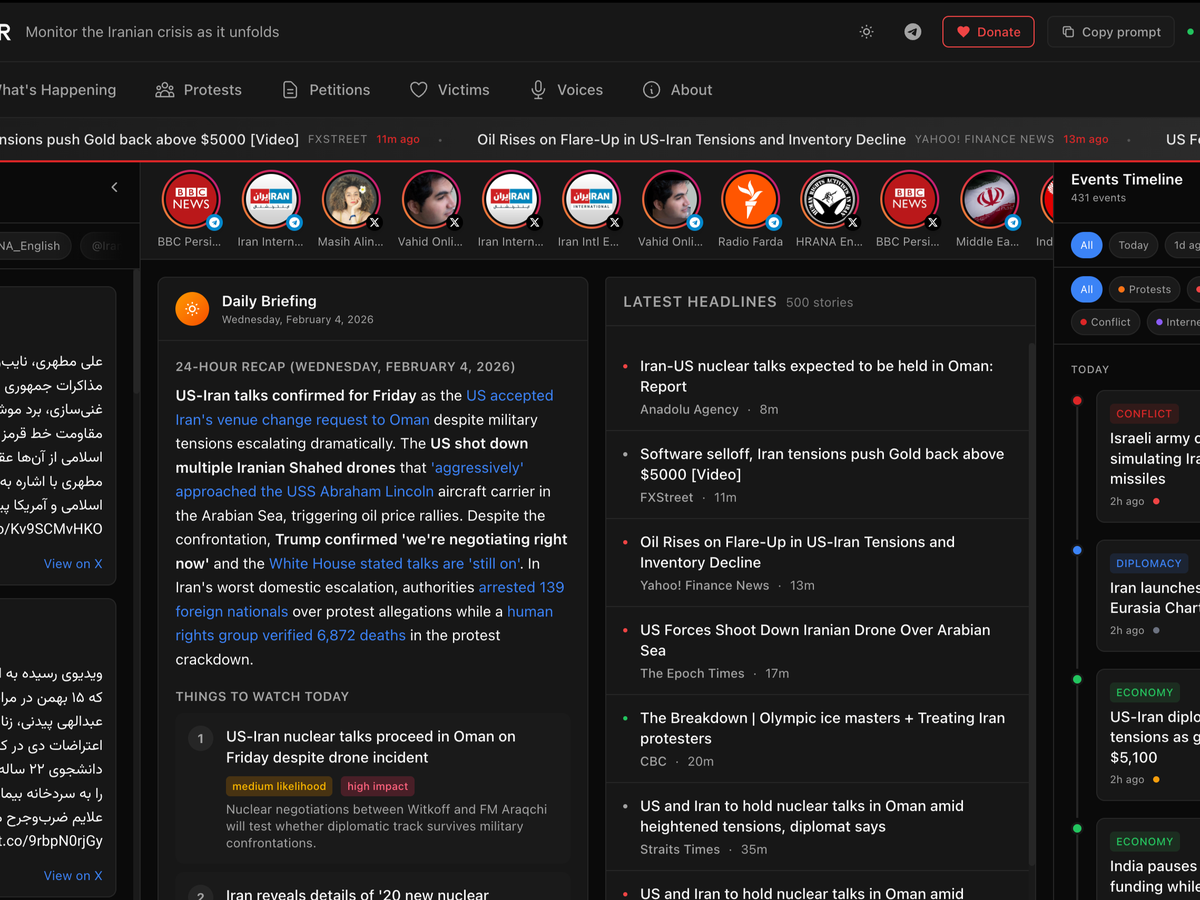The height and width of the screenshot is (900, 1200).
Task: Switch to the Voices tab
Action: [x=566, y=90]
